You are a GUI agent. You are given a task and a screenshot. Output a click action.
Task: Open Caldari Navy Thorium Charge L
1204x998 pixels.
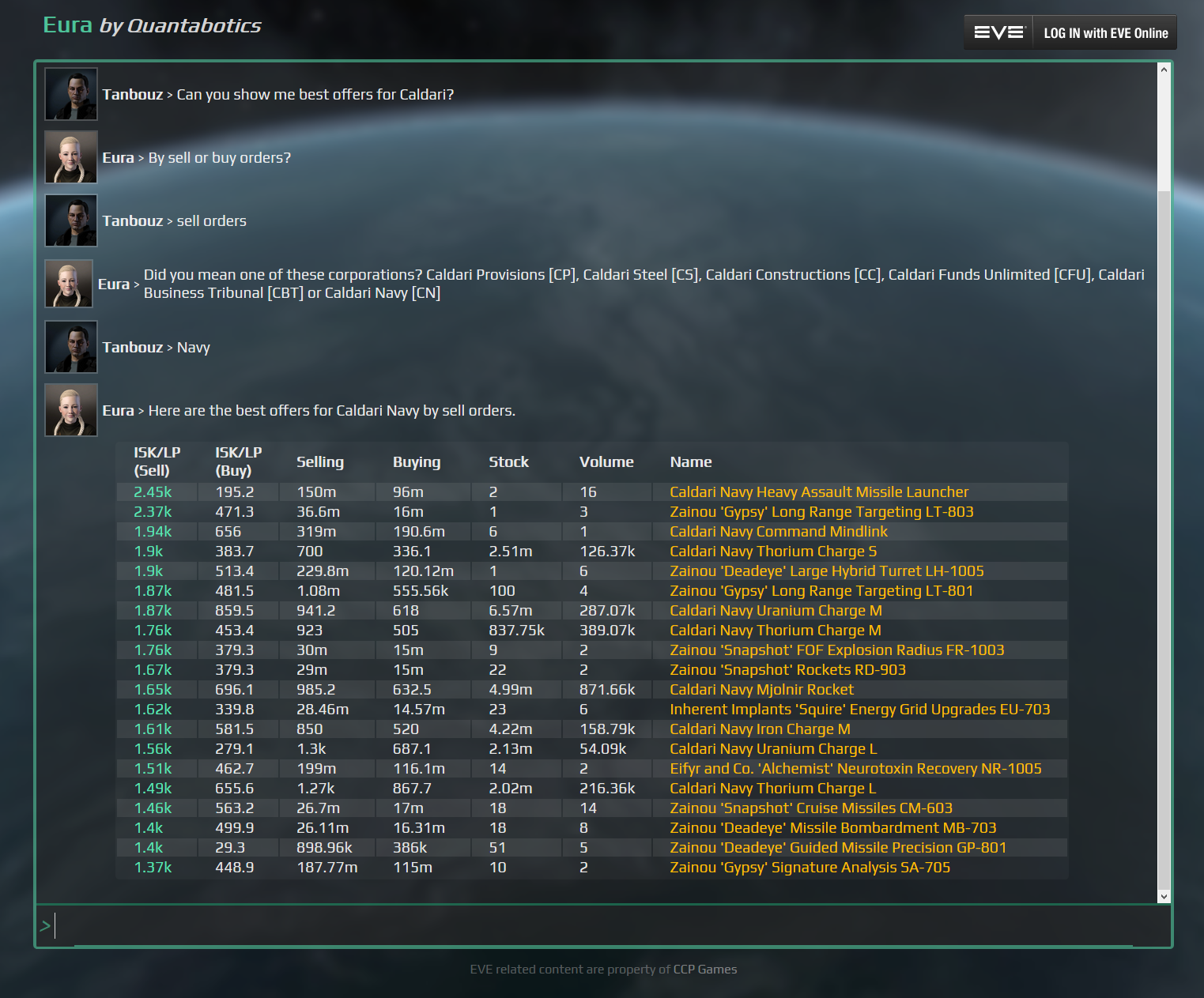click(x=773, y=788)
